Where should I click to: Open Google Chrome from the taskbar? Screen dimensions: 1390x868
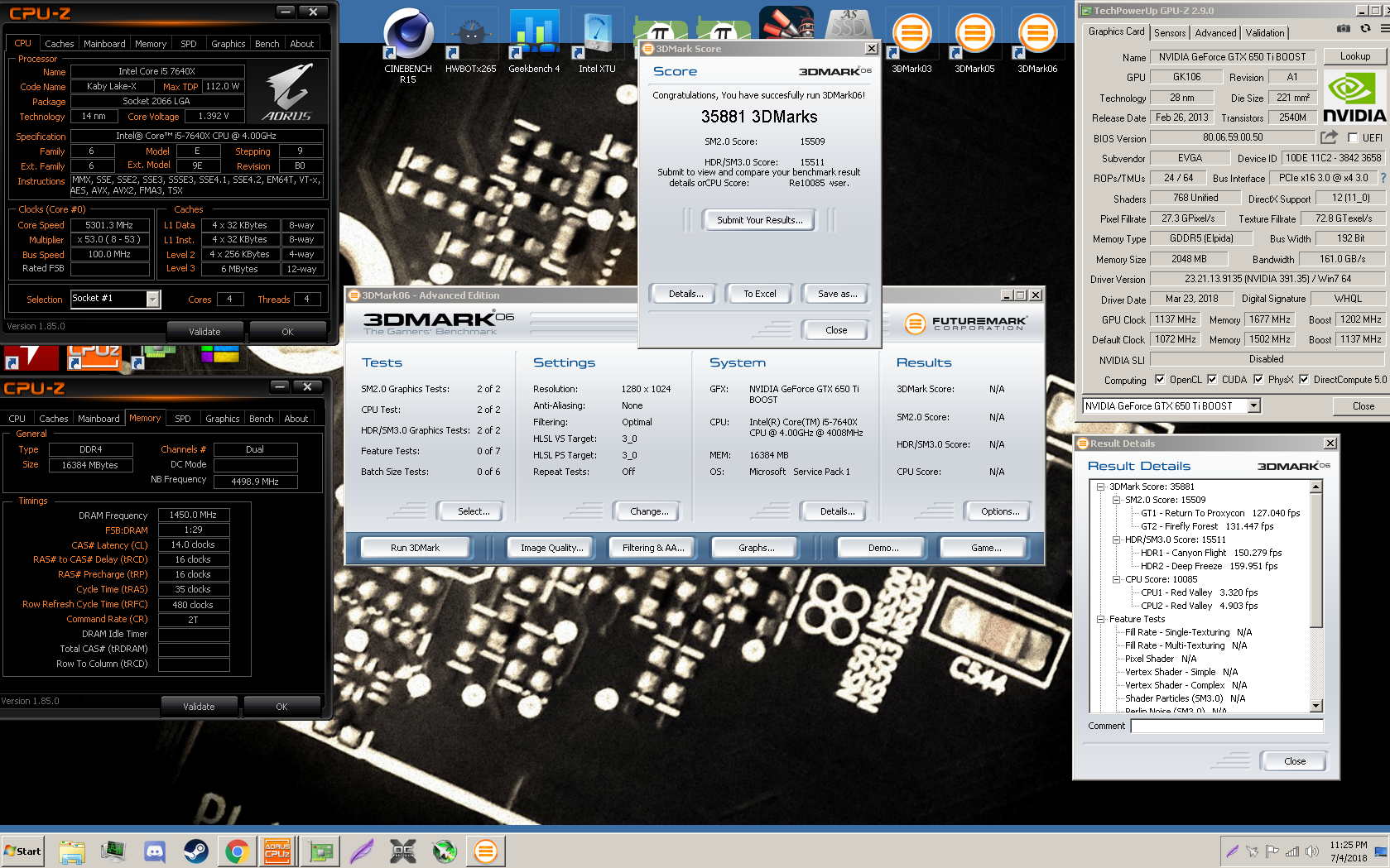coord(238,851)
